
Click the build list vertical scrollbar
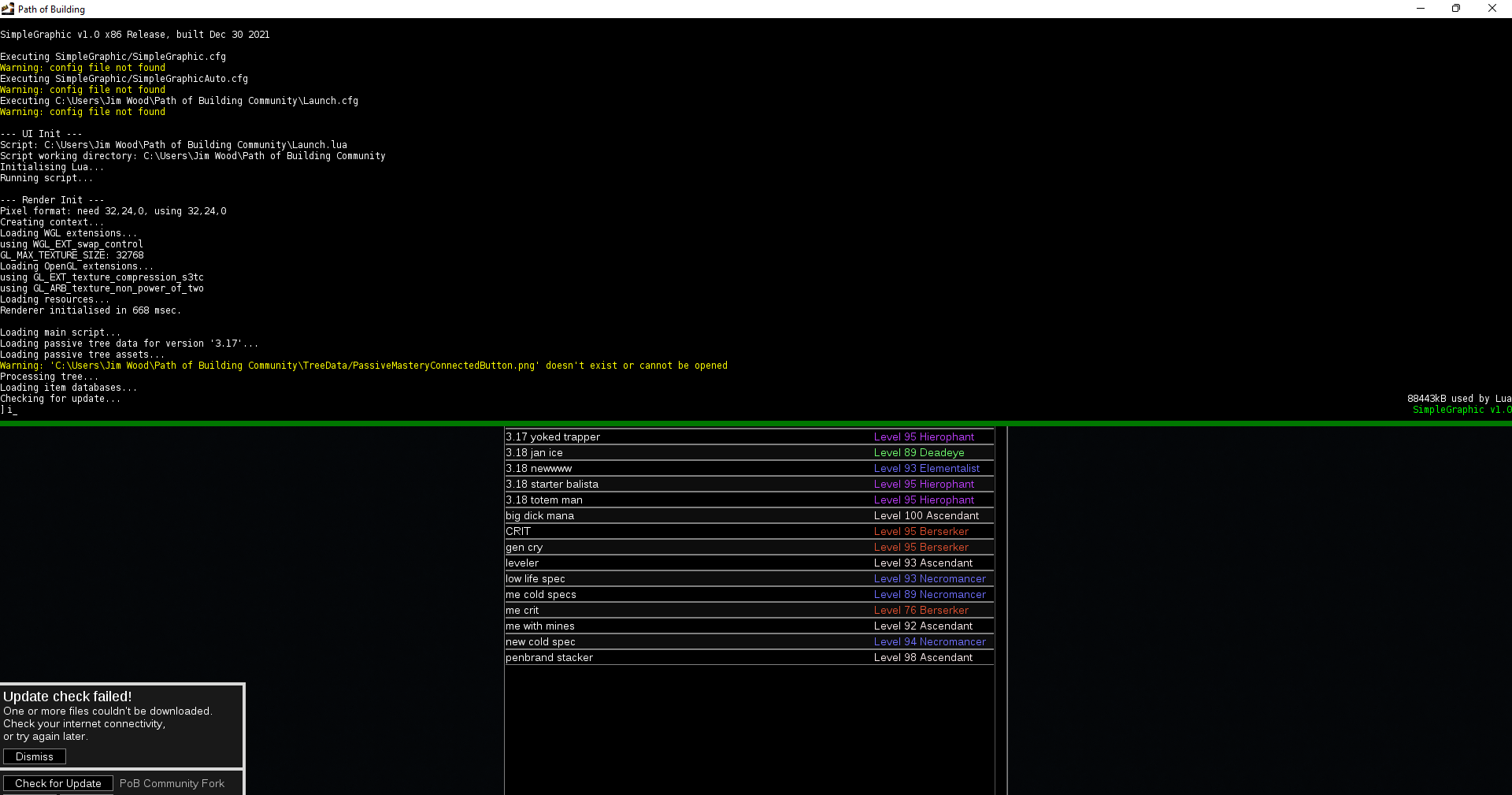tap(1001, 611)
